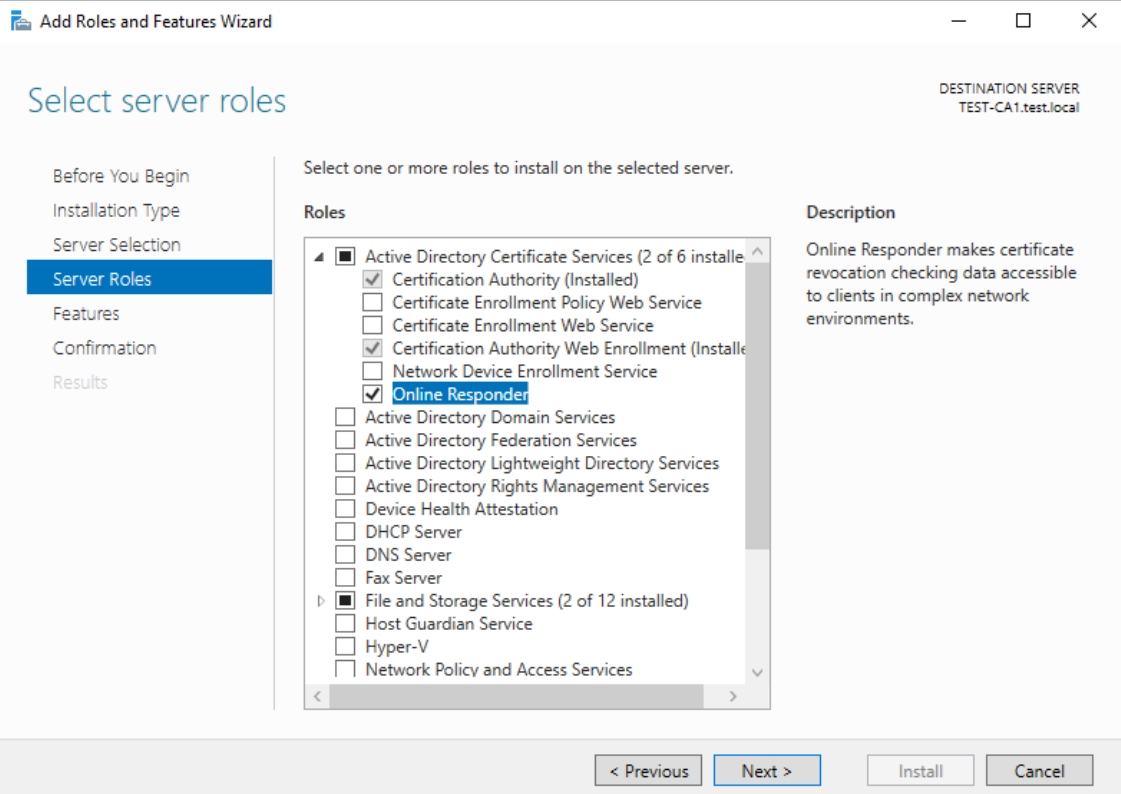Click the Results step in sidebar
1121x794 pixels.
coord(80,382)
